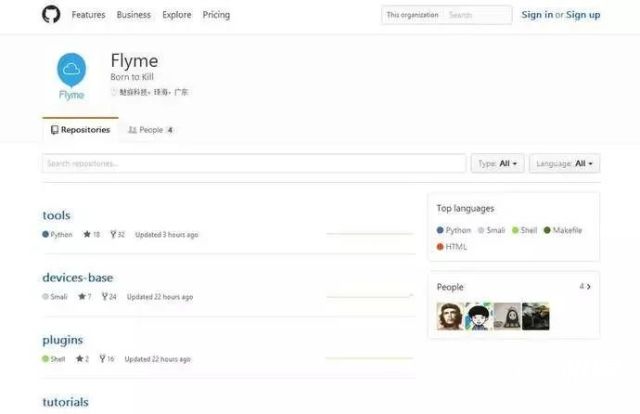This screenshot has width=640, height=414.
Task: Click the People heading in sidebar panel
Action: pos(450,287)
